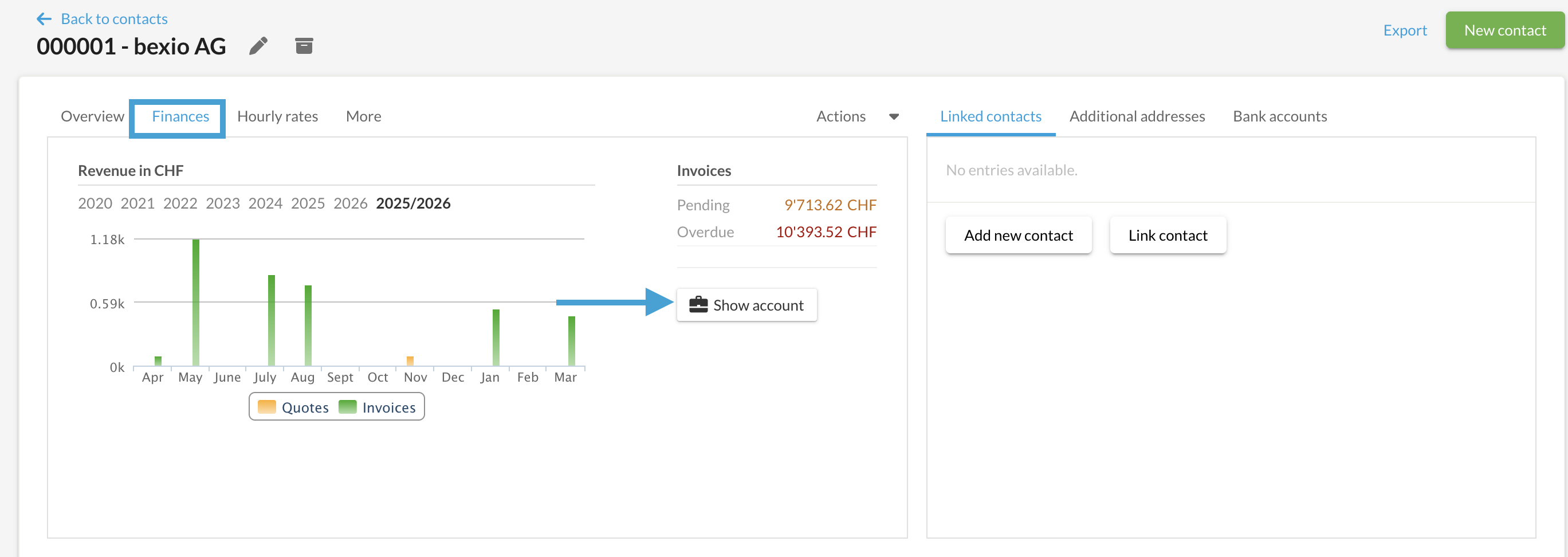Click the Pending amount 9'713.62 CHF
1568x557 pixels.
coord(830,205)
